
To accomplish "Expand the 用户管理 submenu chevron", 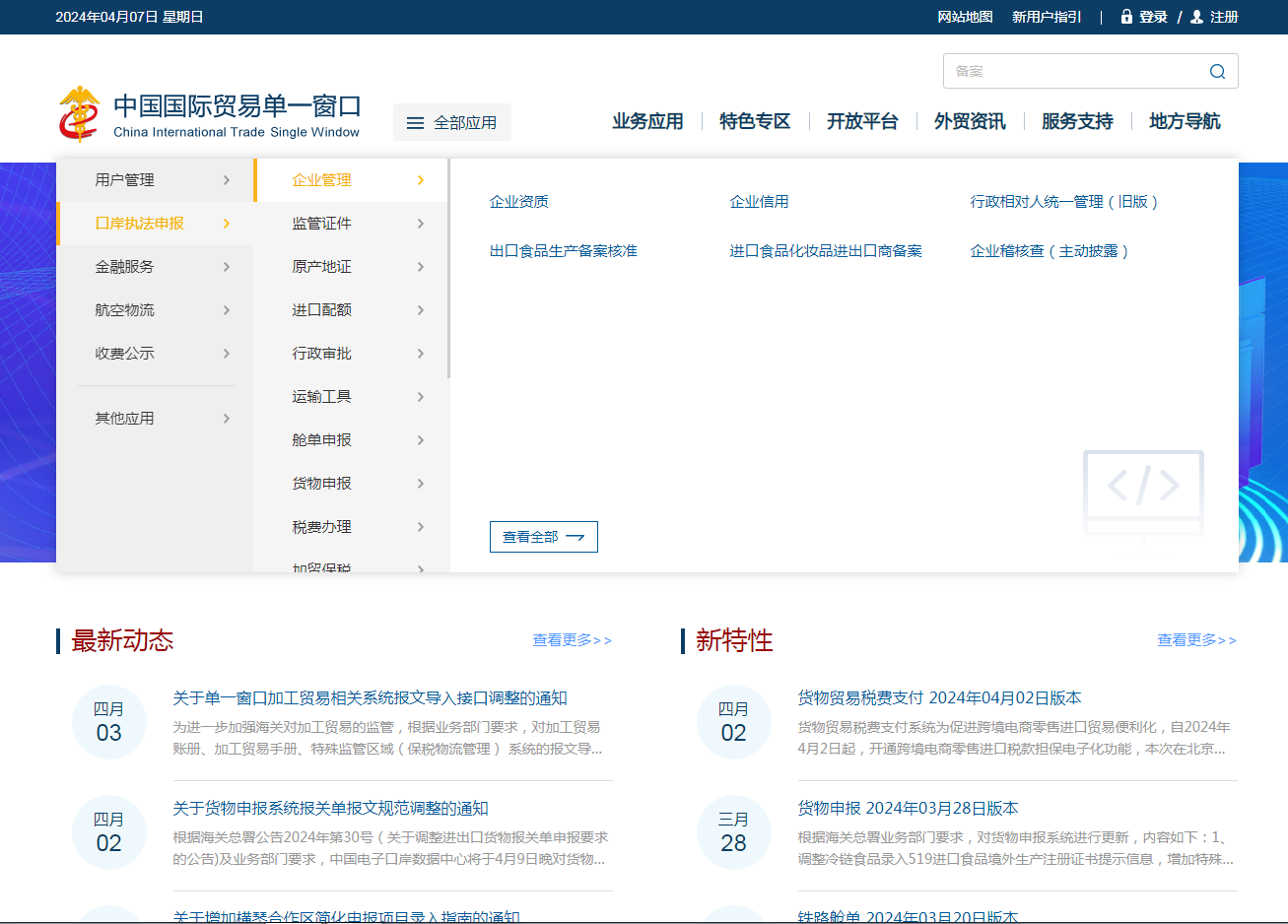I will pos(227,180).
